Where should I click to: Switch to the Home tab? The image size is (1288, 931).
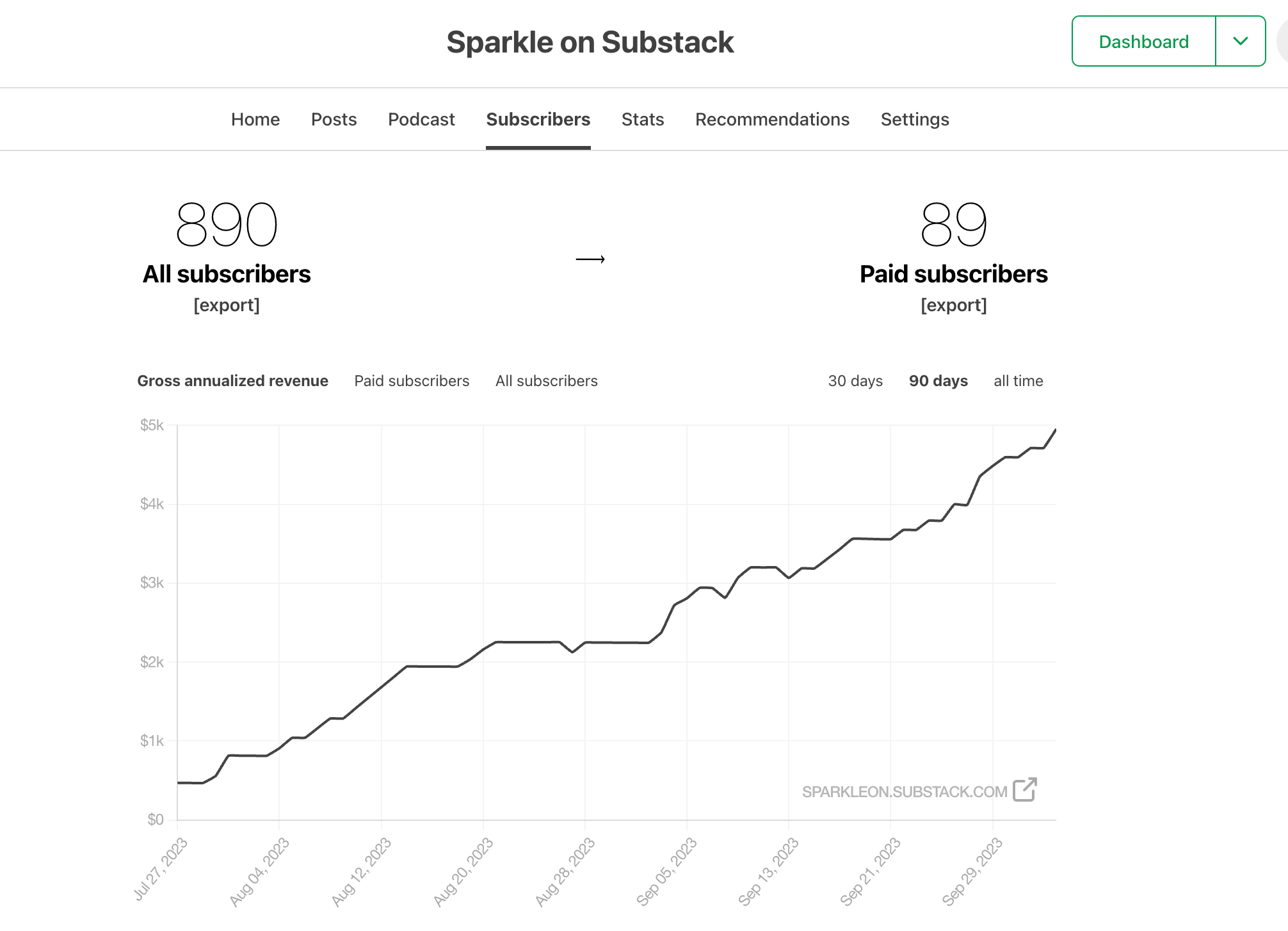pos(255,119)
